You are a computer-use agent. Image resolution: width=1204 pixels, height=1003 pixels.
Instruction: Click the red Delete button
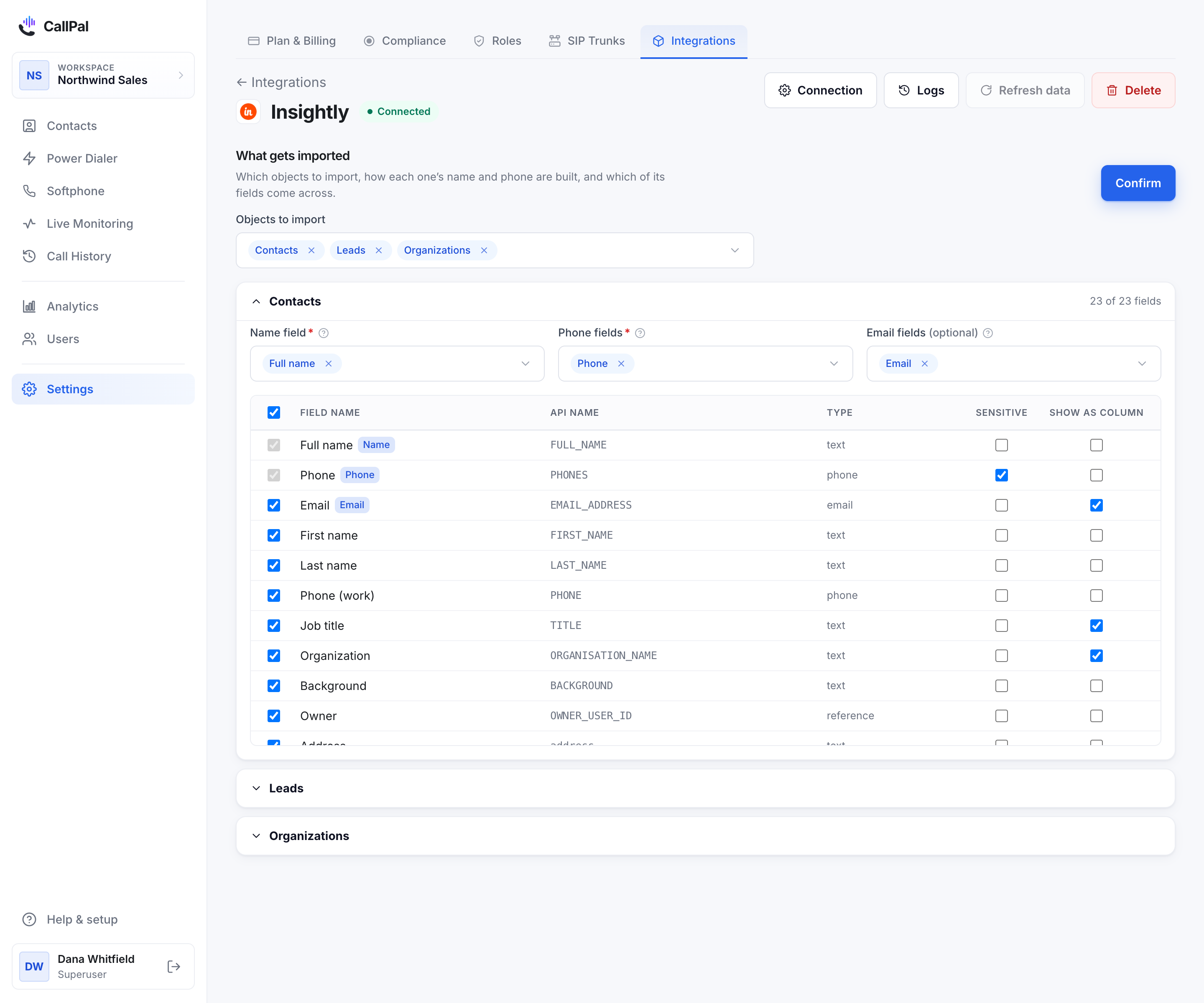click(1133, 90)
